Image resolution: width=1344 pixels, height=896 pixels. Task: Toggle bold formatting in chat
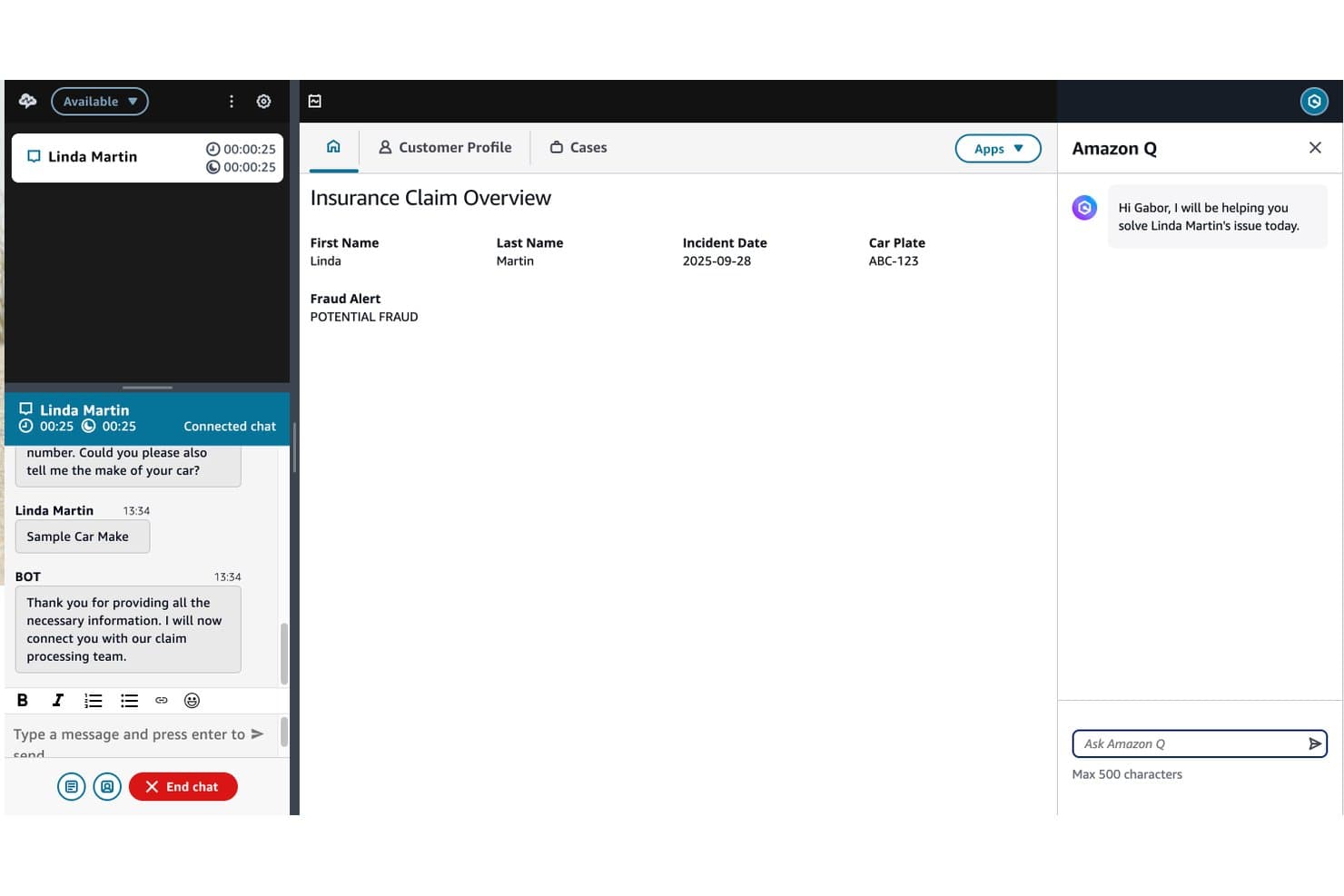click(23, 700)
